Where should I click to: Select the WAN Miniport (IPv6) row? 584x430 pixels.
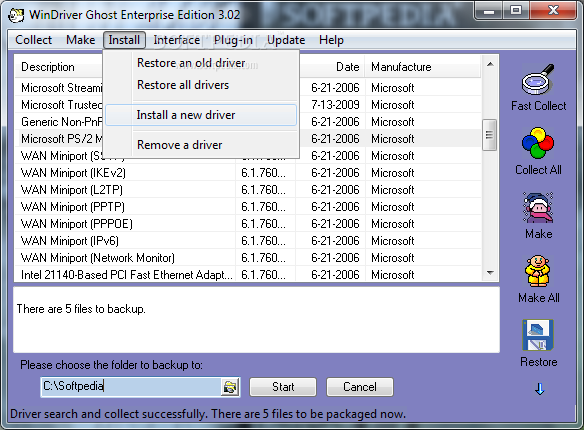tap(248, 241)
